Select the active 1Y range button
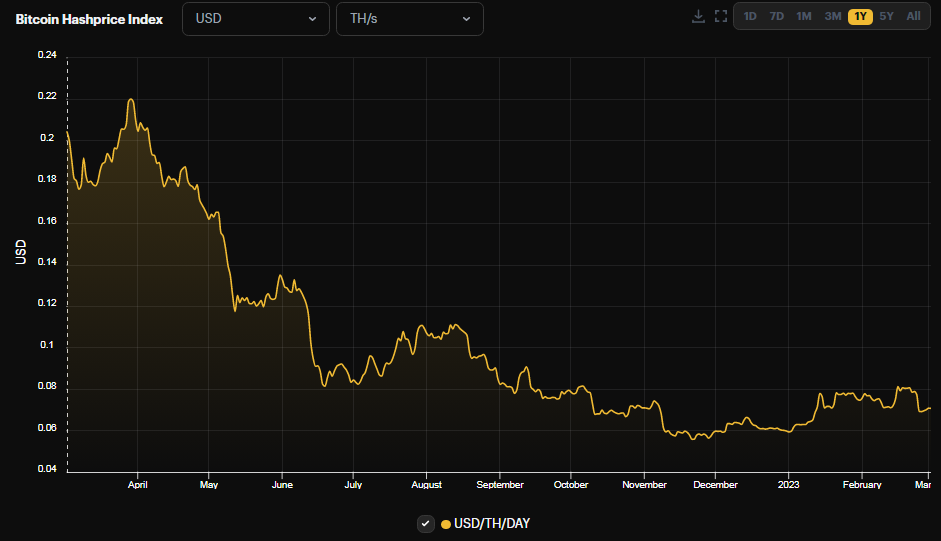Screen dimensions: 941x541 (x=860, y=17)
